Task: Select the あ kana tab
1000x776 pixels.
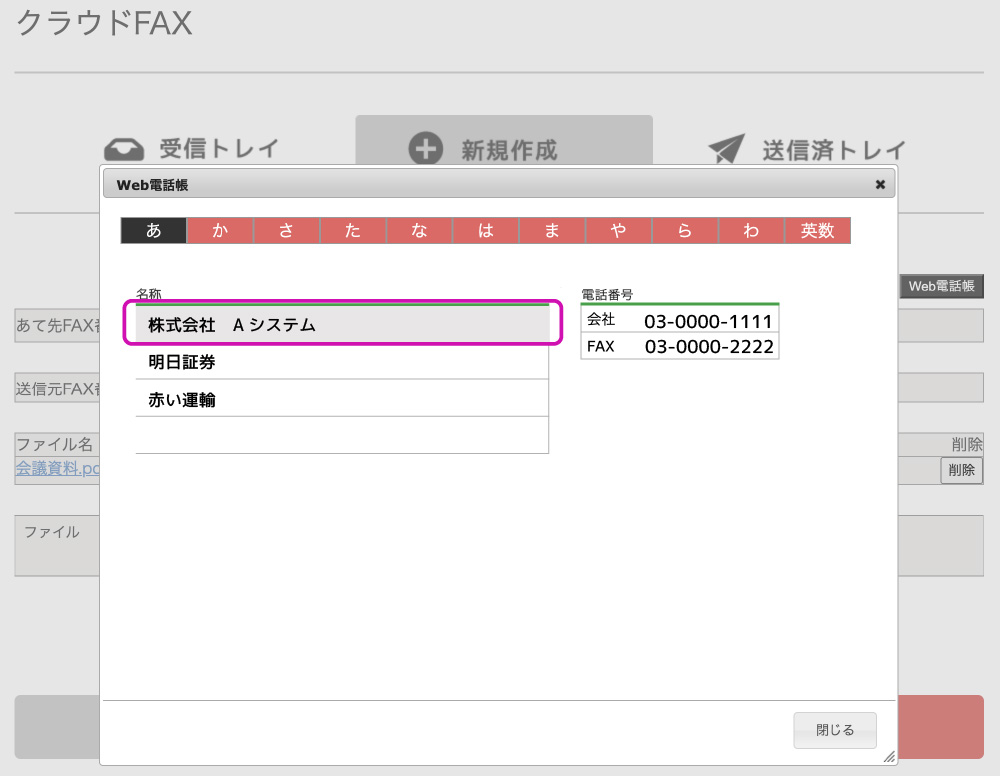Action: (154, 230)
